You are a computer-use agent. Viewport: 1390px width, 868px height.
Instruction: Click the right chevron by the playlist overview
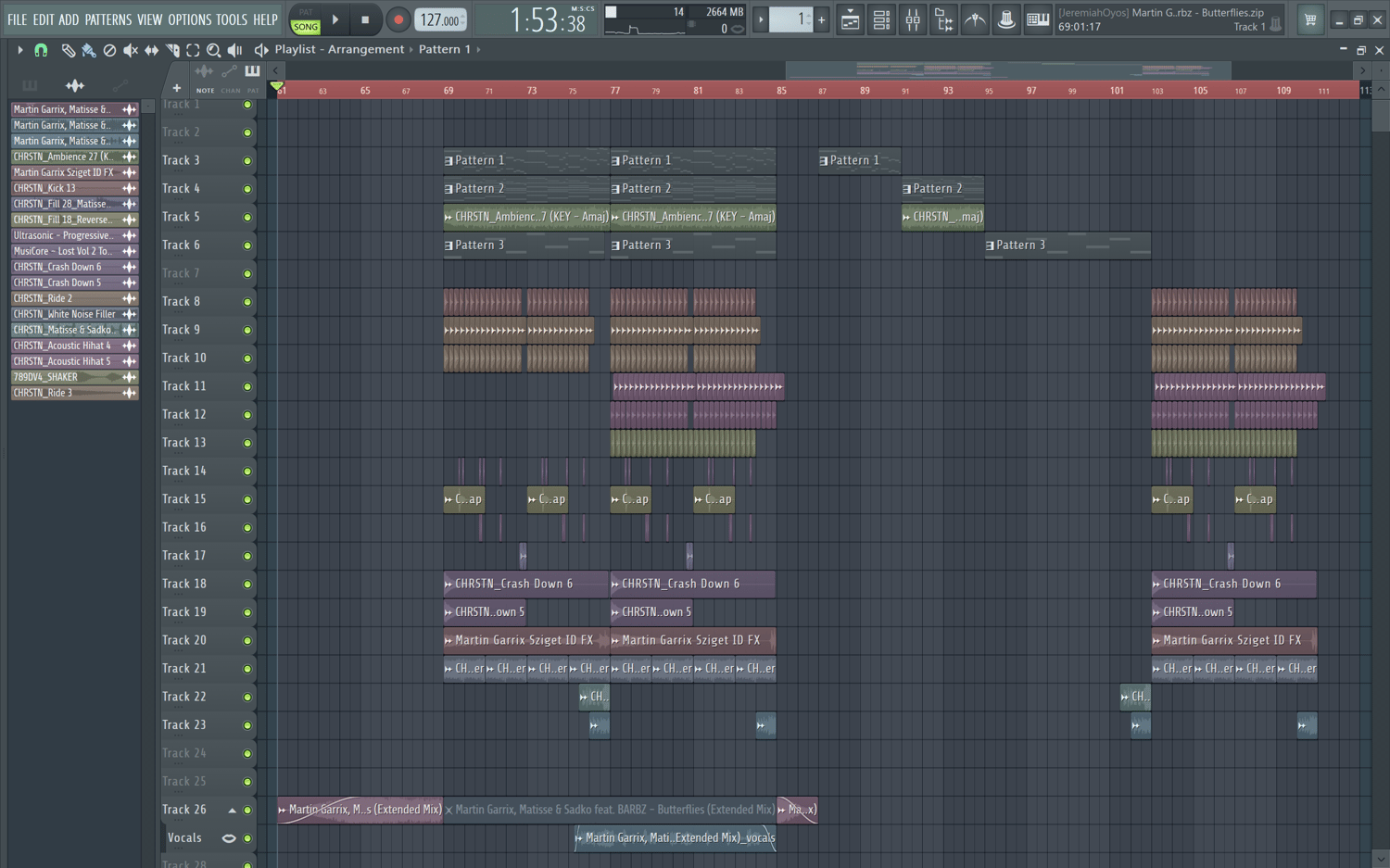[1362, 70]
